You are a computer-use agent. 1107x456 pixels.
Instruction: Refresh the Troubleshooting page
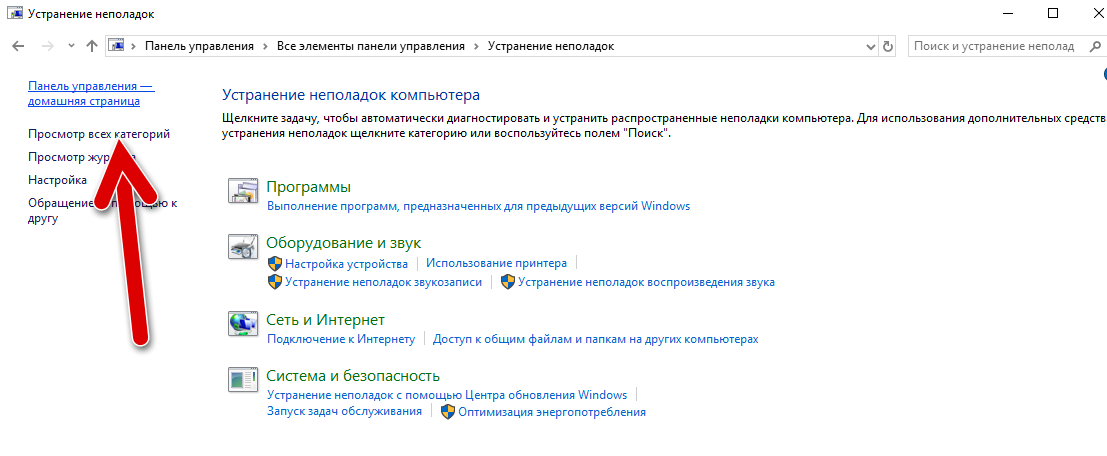coord(888,46)
